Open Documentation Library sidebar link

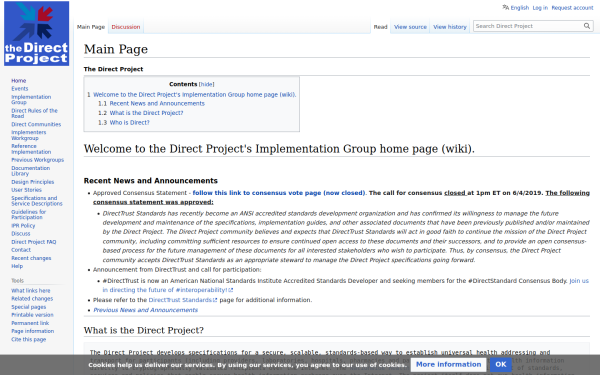(x=30, y=171)
